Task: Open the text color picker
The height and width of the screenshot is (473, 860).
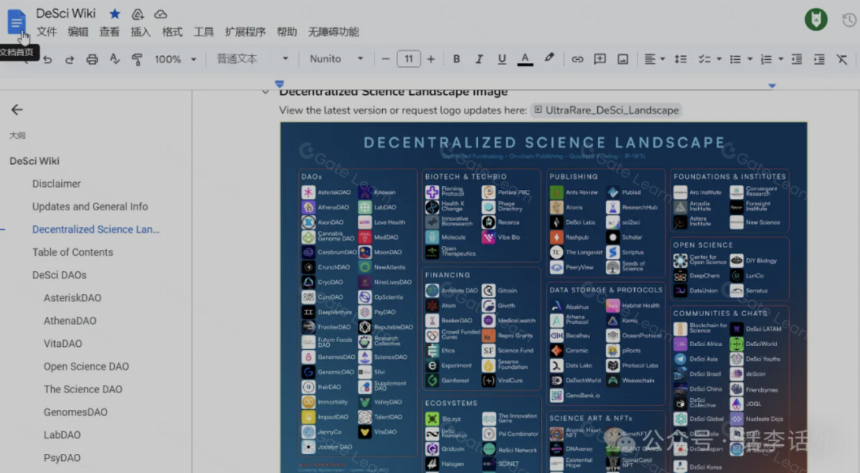Action: point(525,59)
